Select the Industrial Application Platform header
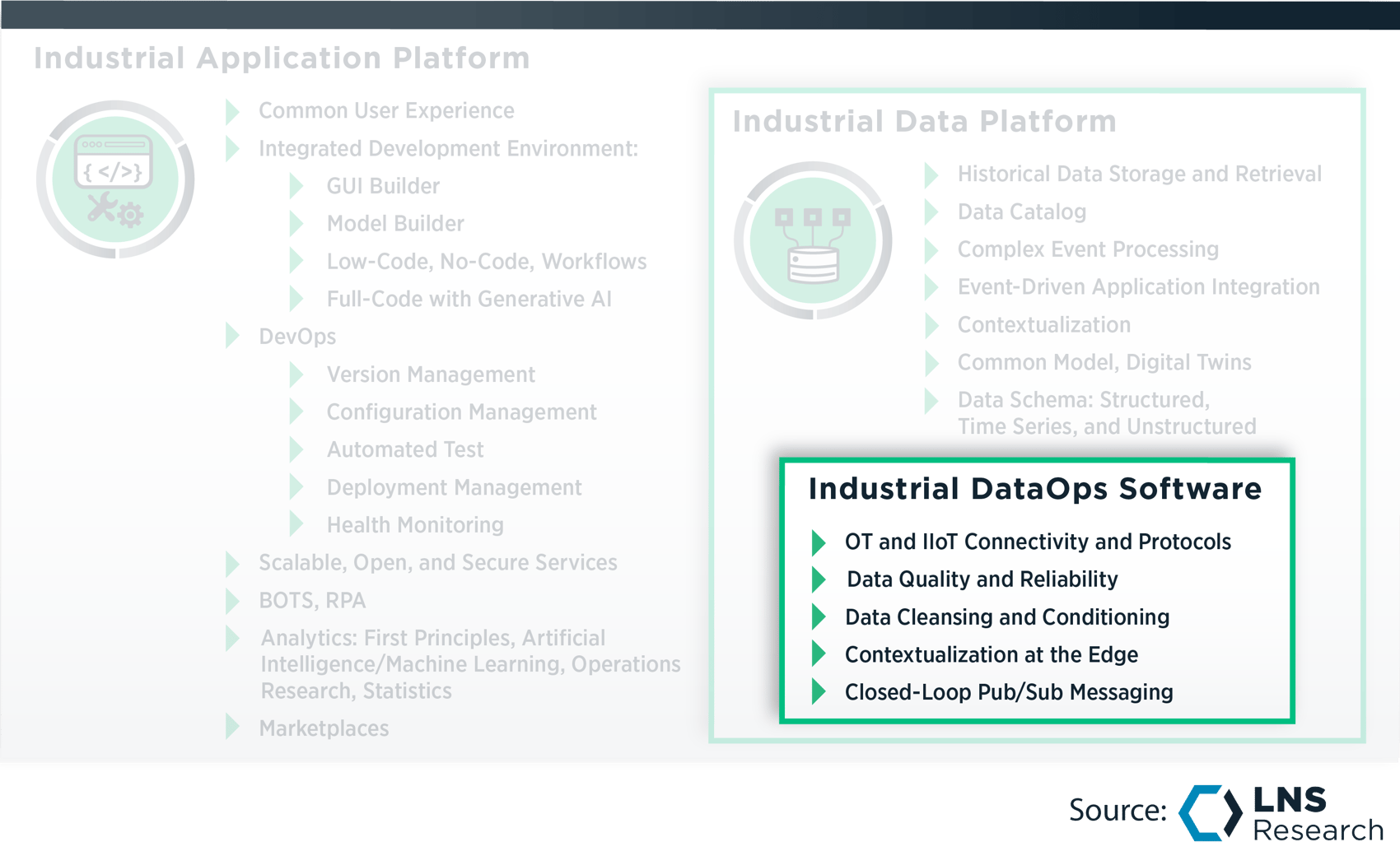 282,58
